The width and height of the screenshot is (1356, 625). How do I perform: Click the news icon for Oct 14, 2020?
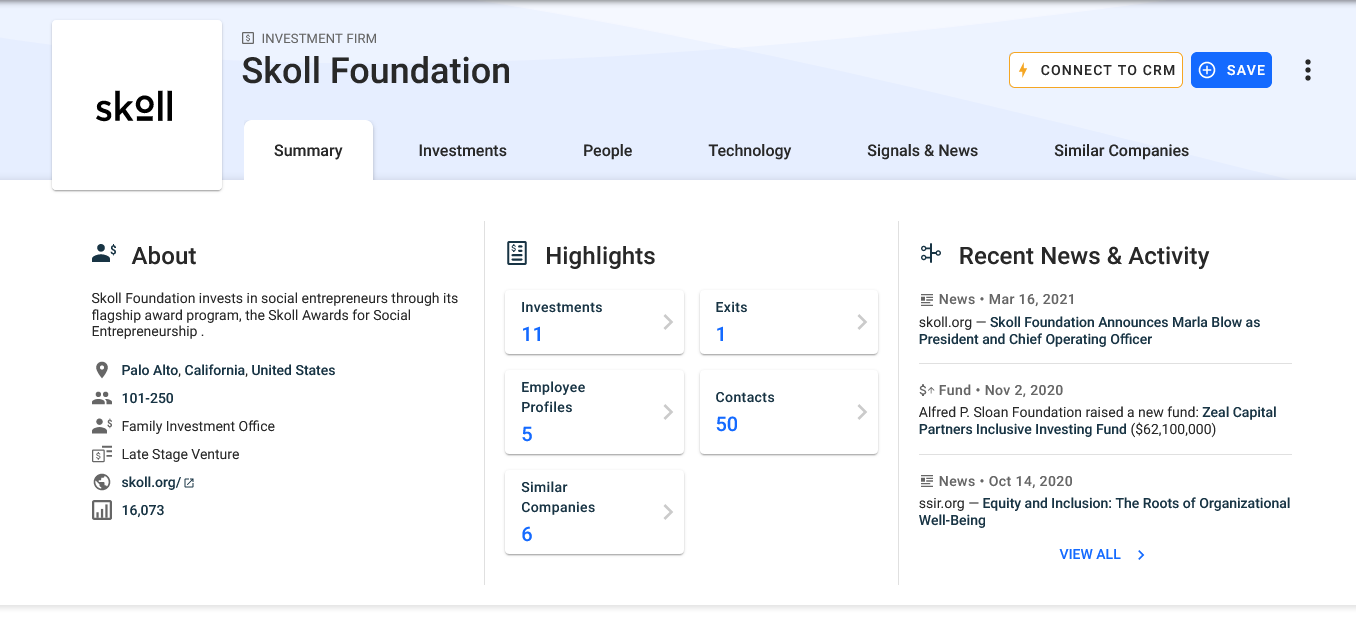click(x=926, y=481)
